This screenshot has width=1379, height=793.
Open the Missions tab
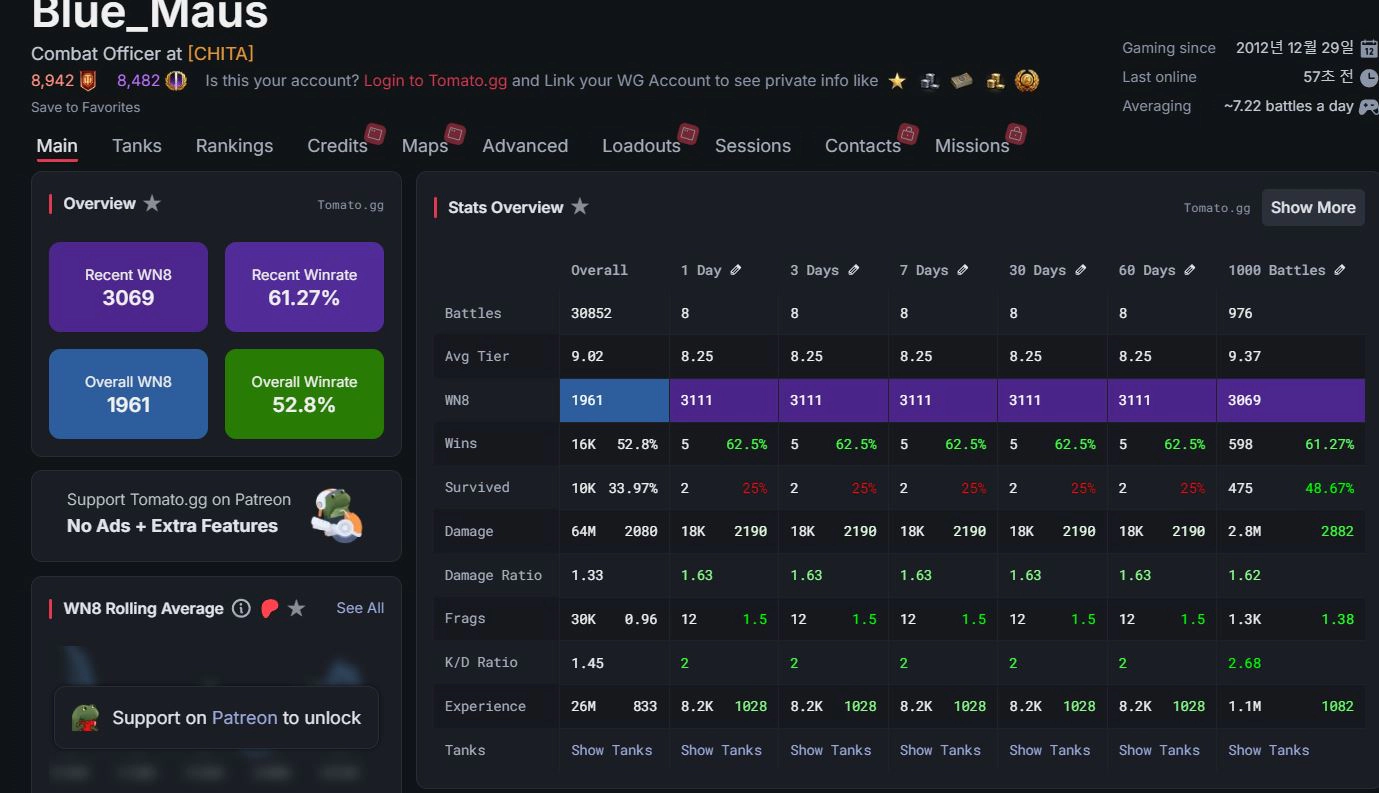tap(972, 146)
